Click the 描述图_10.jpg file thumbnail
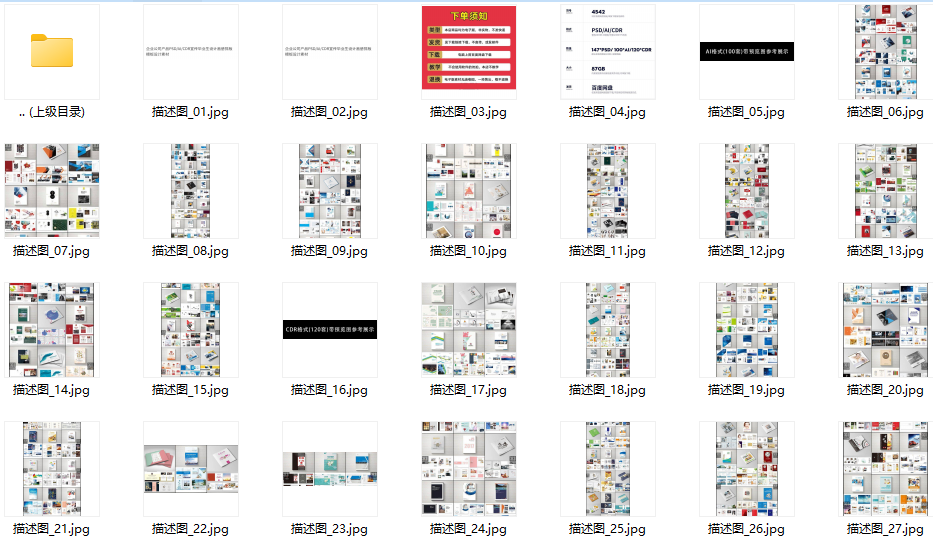933x536 pixels. click(469, 191)
